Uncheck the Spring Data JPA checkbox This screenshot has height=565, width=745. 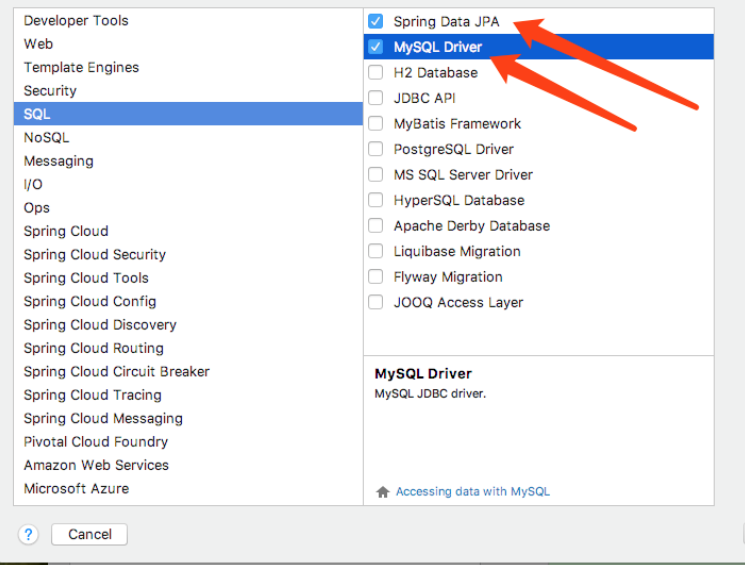pos(375,21)
